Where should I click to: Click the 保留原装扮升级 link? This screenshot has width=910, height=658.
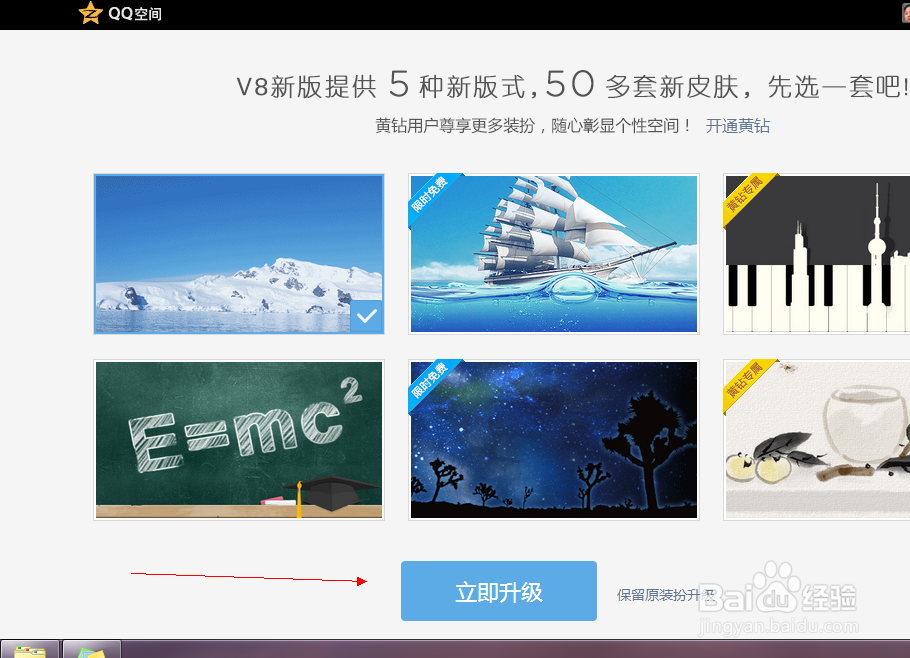666,595
